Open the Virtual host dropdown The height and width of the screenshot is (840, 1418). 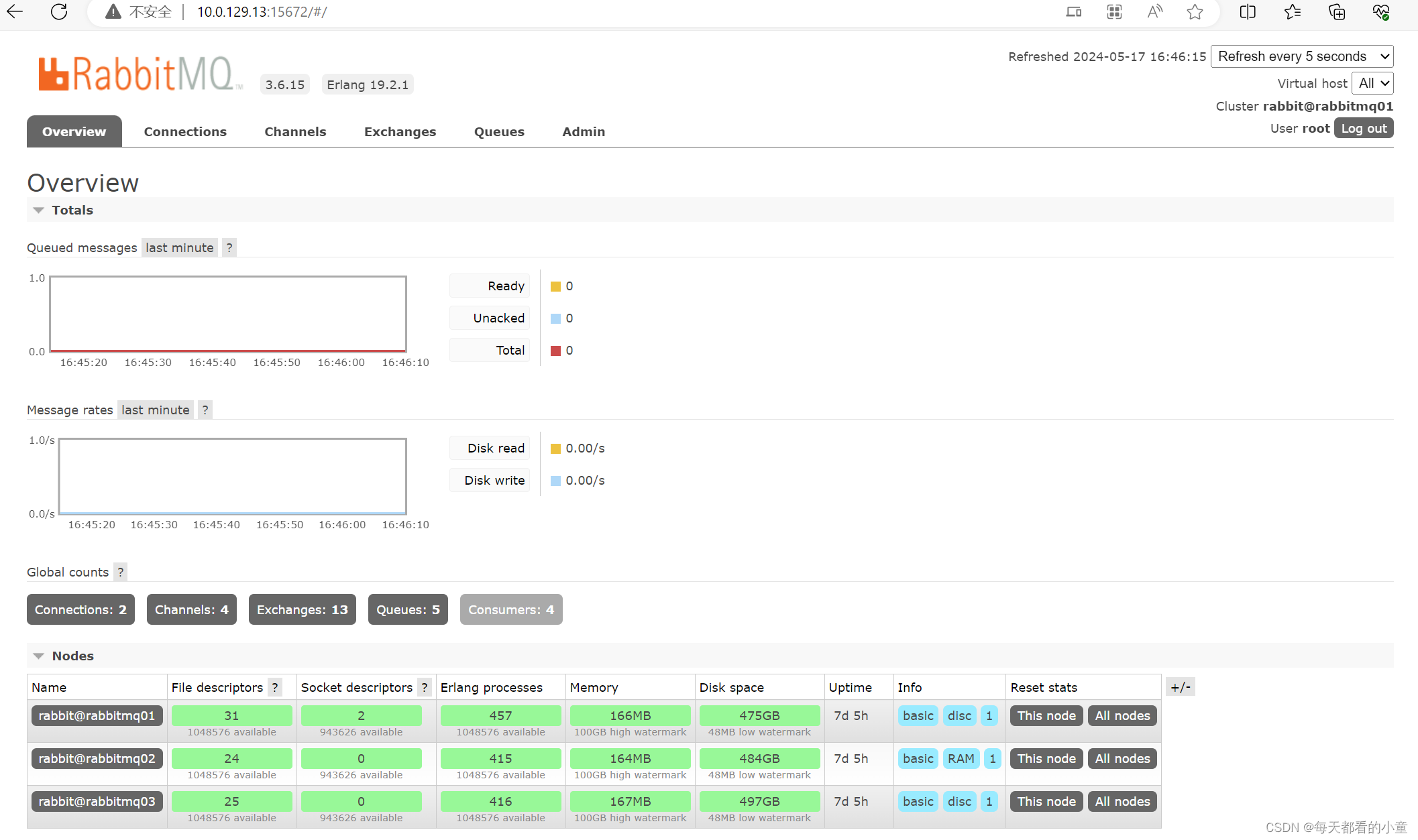point(1372,83)
